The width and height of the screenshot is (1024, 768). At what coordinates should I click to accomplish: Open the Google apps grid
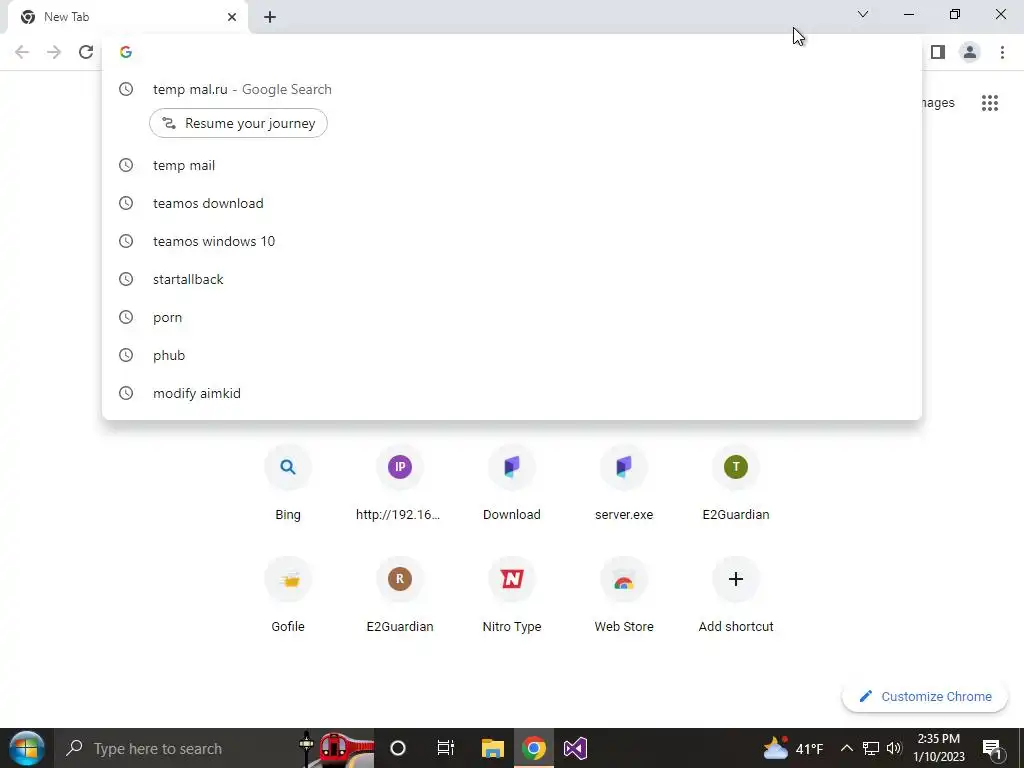989,103
